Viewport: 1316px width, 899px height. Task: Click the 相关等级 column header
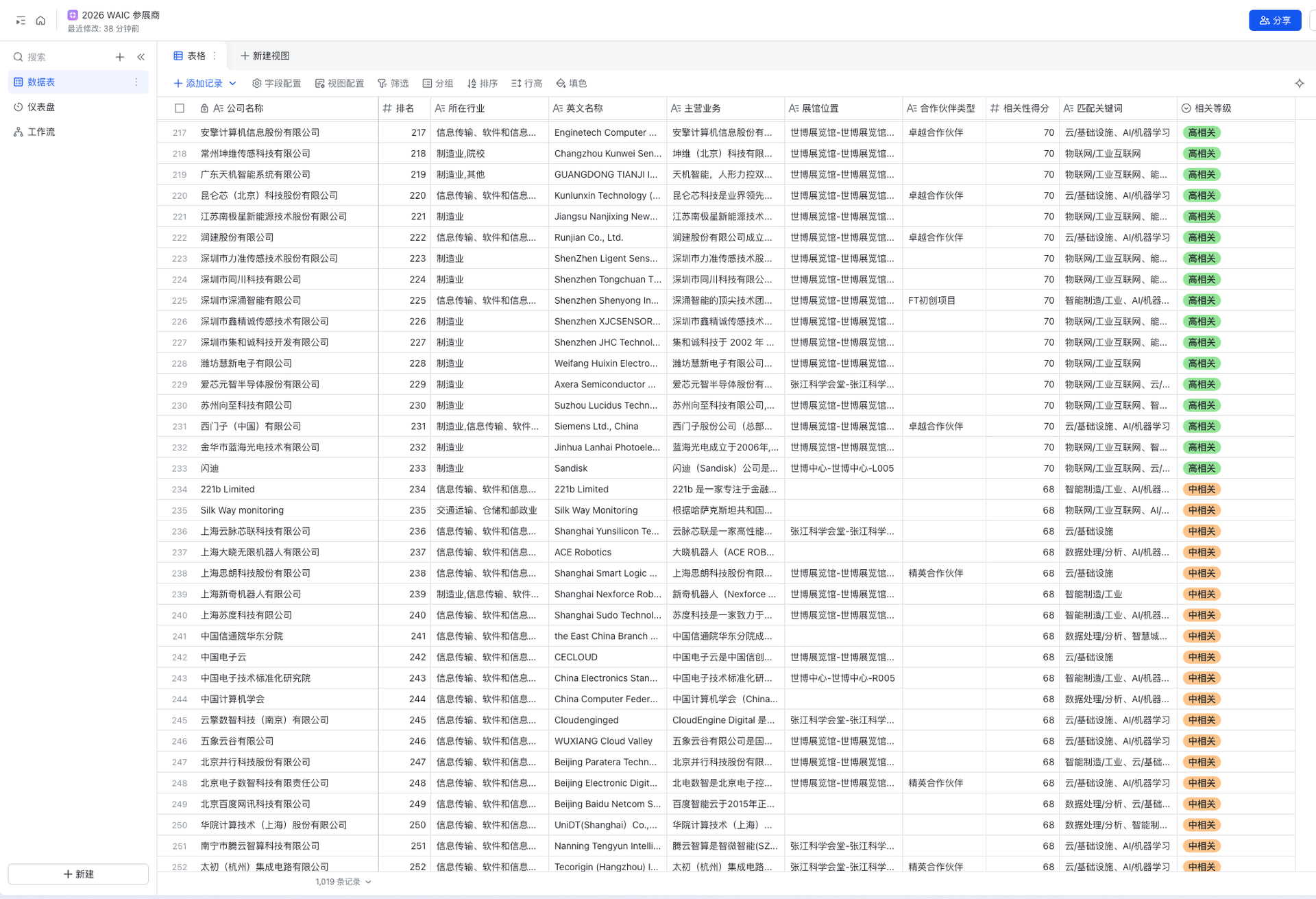1236,108
